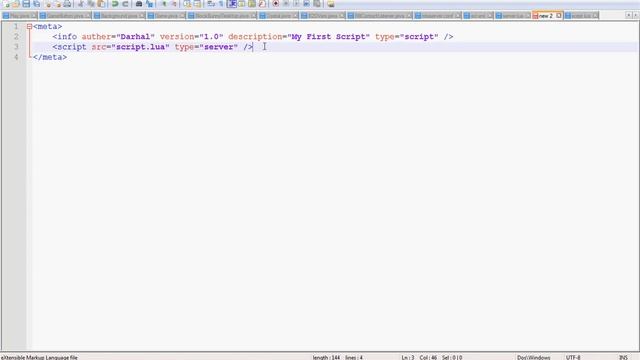Image resolution: width=640 pixels, height=360 pixels.
Task: Click the Paste clipboard toolbar icon
Action: click(x=101, y=4)
